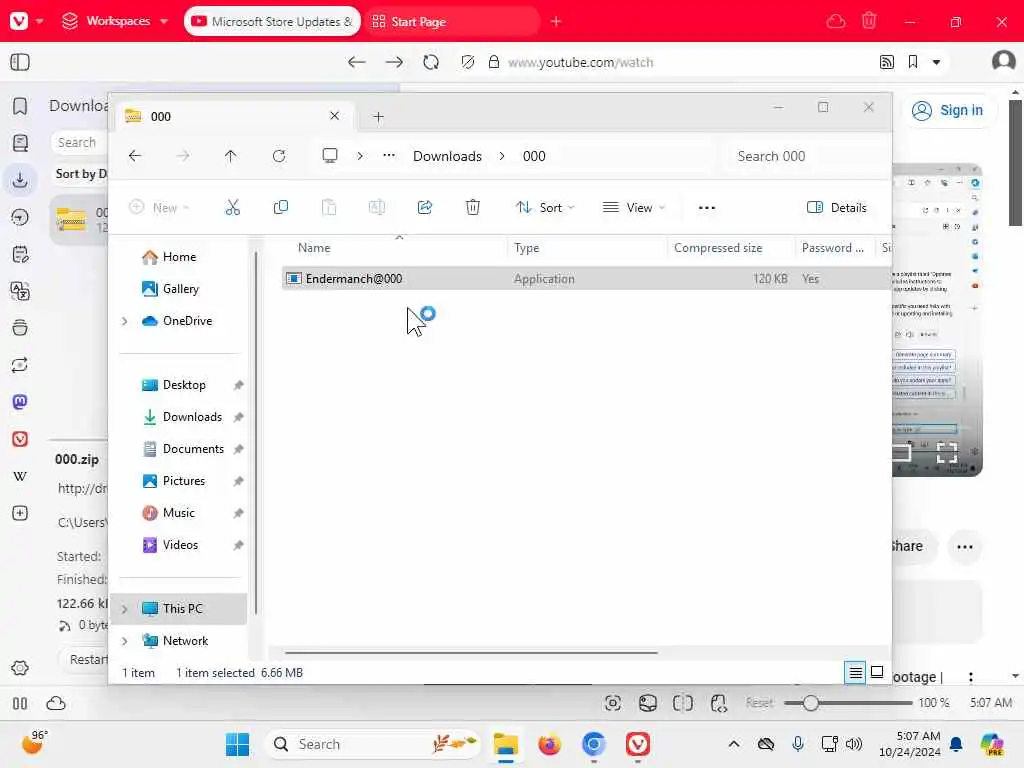The width and height of the screenshot is (1024, 768).
Task: Cut the selected file
Action: pyautogui.click(x=232, y=208)
